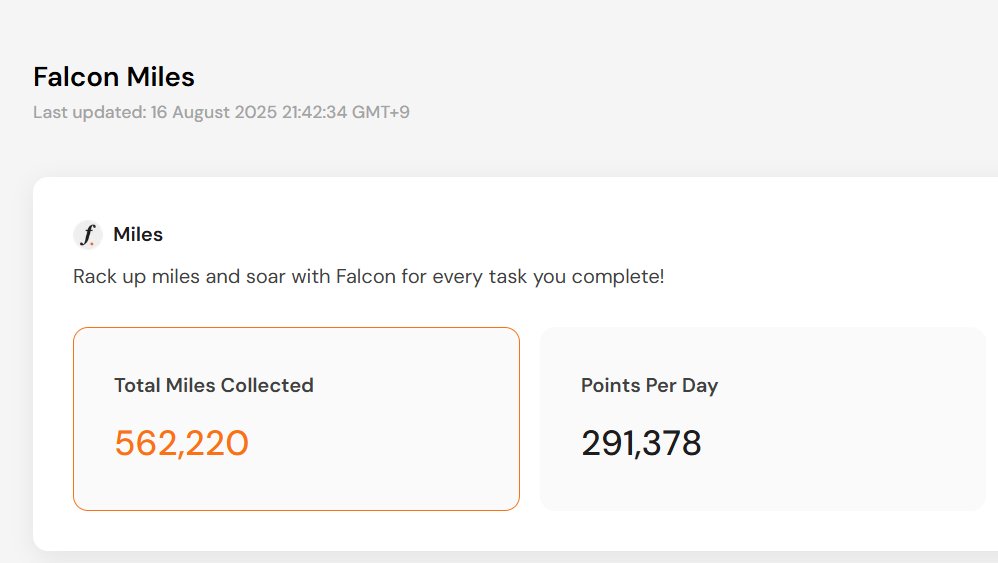Click the orange 562,220 miles value
The image size is (998, 563).
coord(181,443)
